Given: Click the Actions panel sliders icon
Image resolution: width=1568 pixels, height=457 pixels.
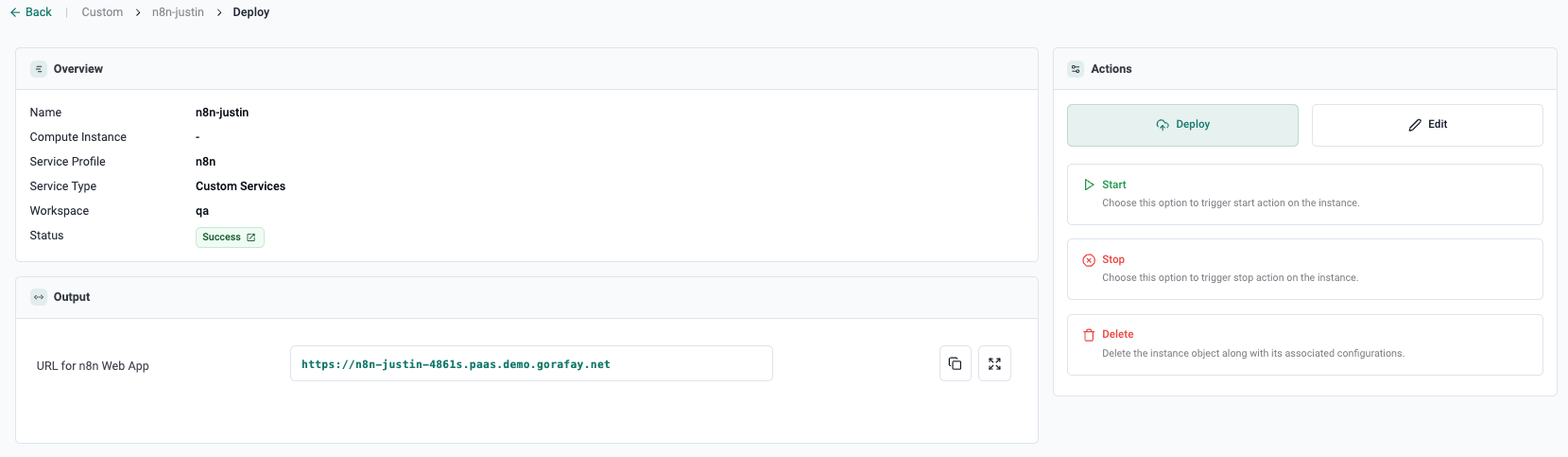Looking at the screenshot, I should point(1076,69).
